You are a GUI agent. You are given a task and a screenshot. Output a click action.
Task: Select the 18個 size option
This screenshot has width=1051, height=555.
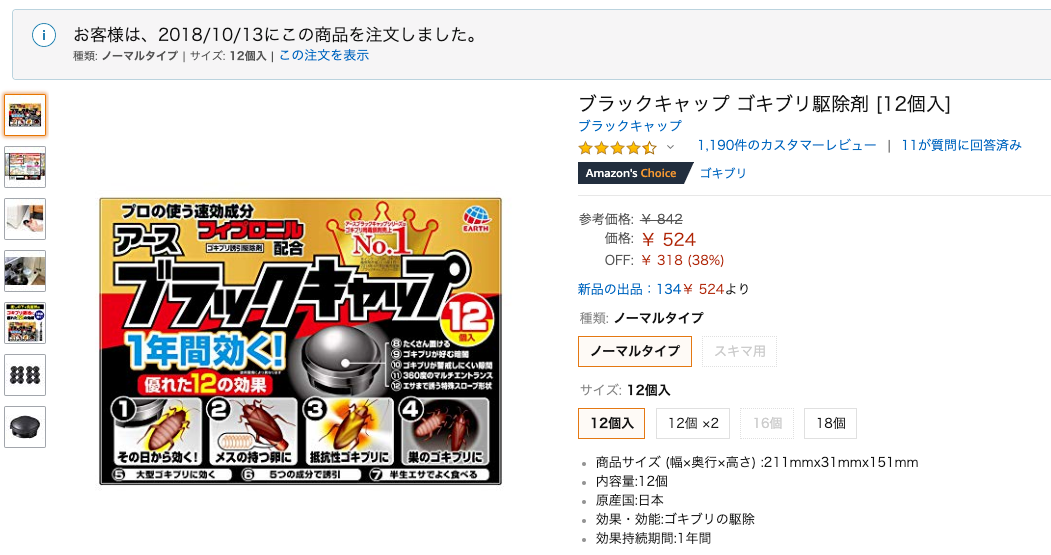pyautogui.click(x=830, y=424)
